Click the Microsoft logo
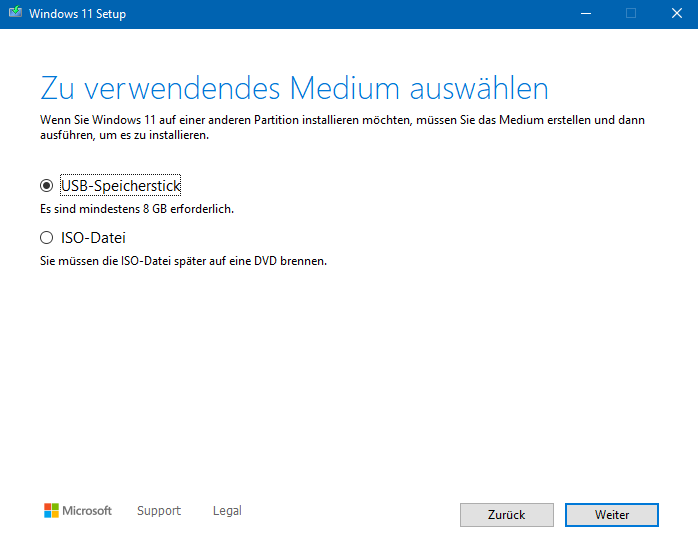 click(x=78, y=510)
